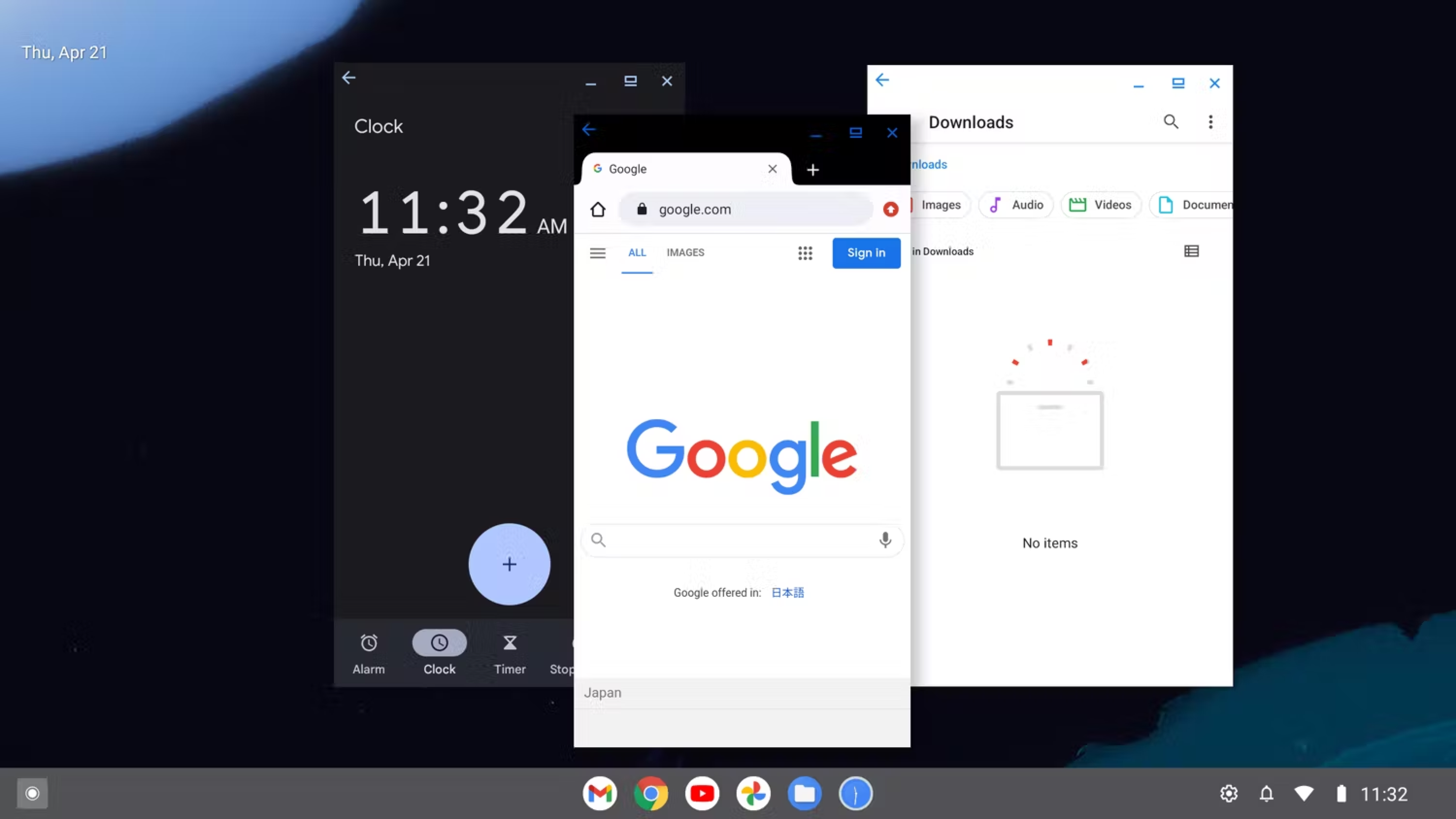Open Downloads search icon

[1170, 122]
